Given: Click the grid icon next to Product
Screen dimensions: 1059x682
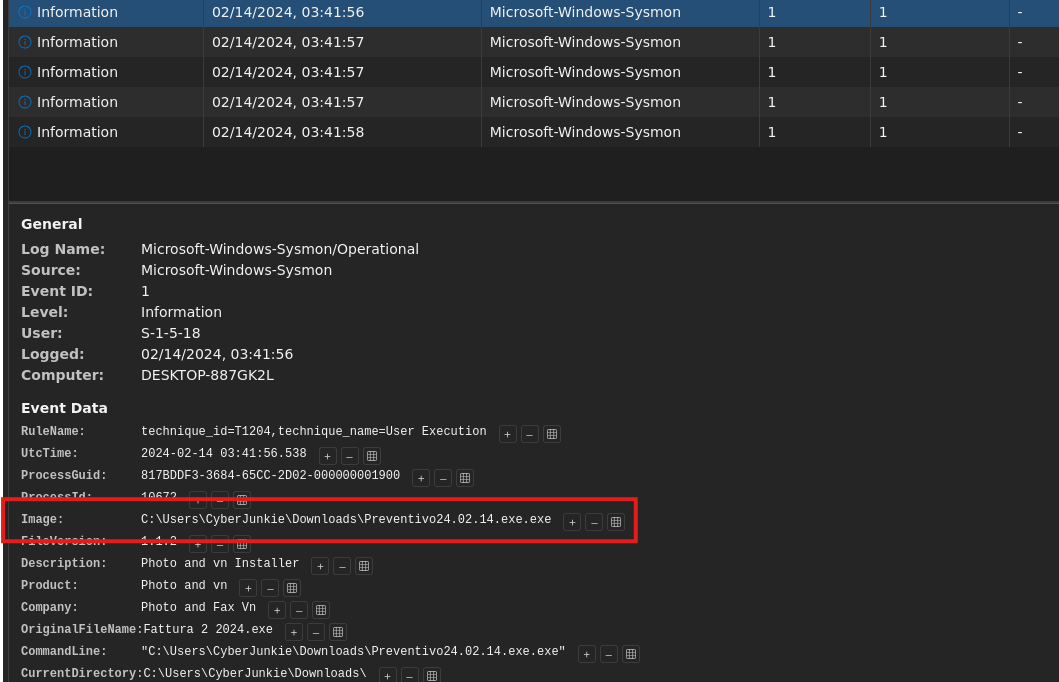Looking at the screenshot, I should point(292,588).
